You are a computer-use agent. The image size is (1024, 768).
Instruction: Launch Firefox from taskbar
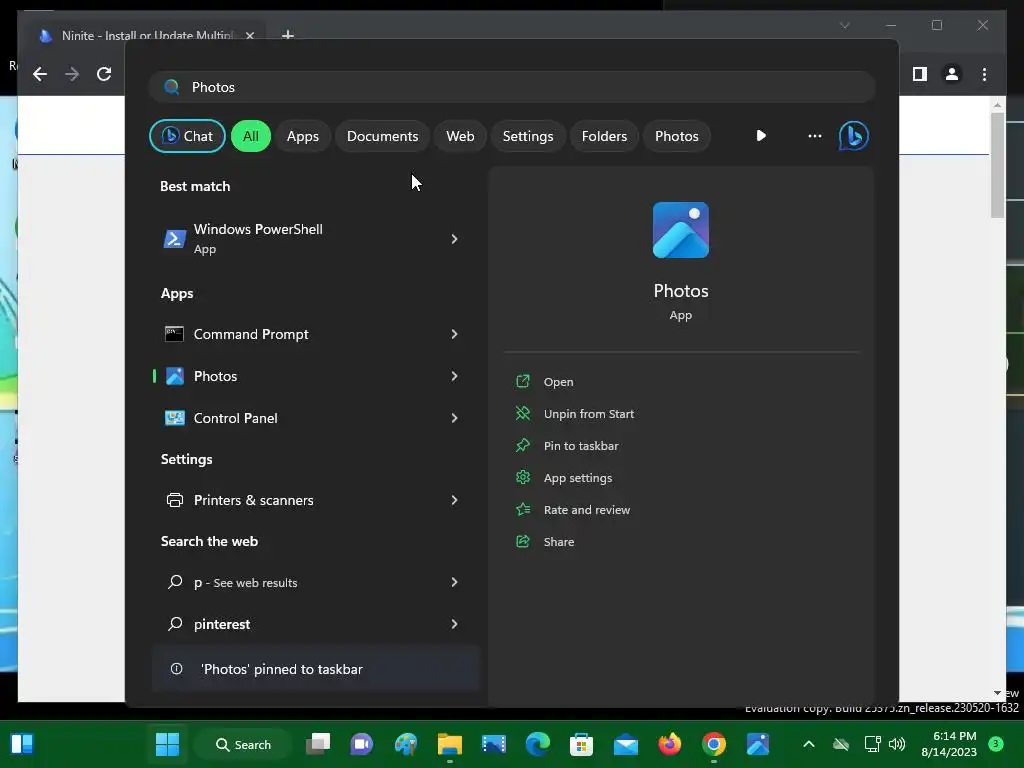(669, 744)
